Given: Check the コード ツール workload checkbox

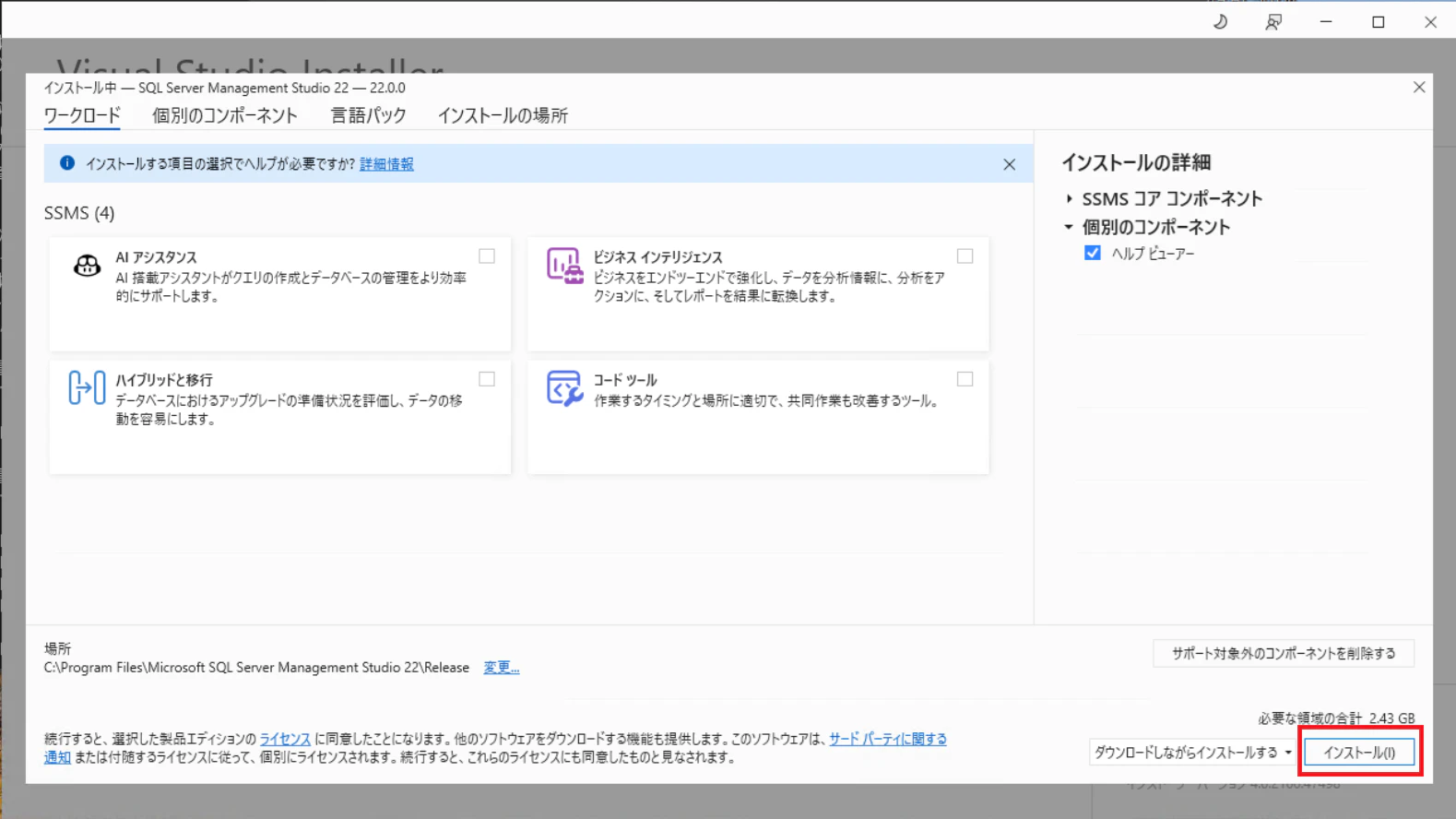Looking at the screenshot, I should coord(965,379).
